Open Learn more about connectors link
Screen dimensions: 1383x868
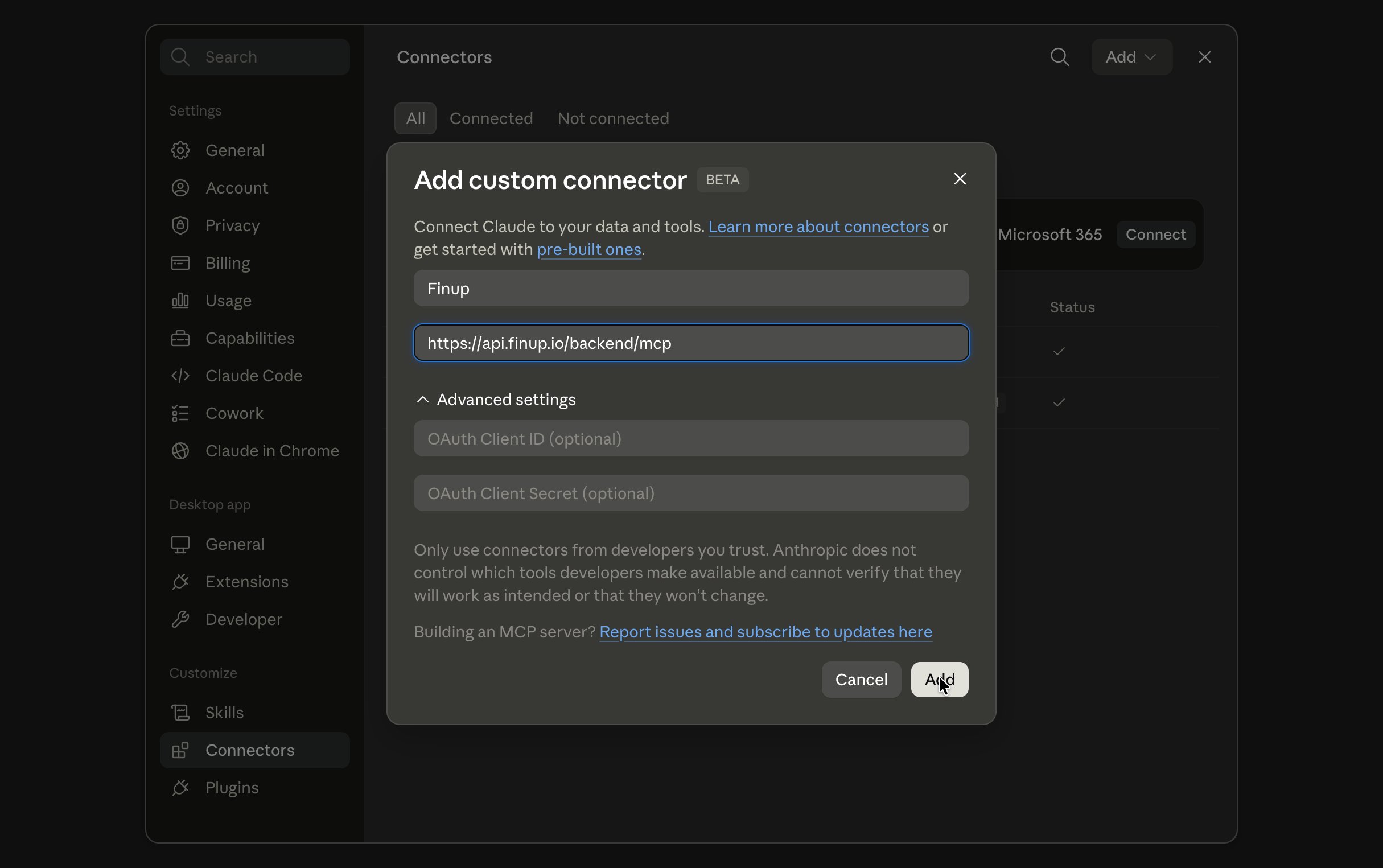818,227
